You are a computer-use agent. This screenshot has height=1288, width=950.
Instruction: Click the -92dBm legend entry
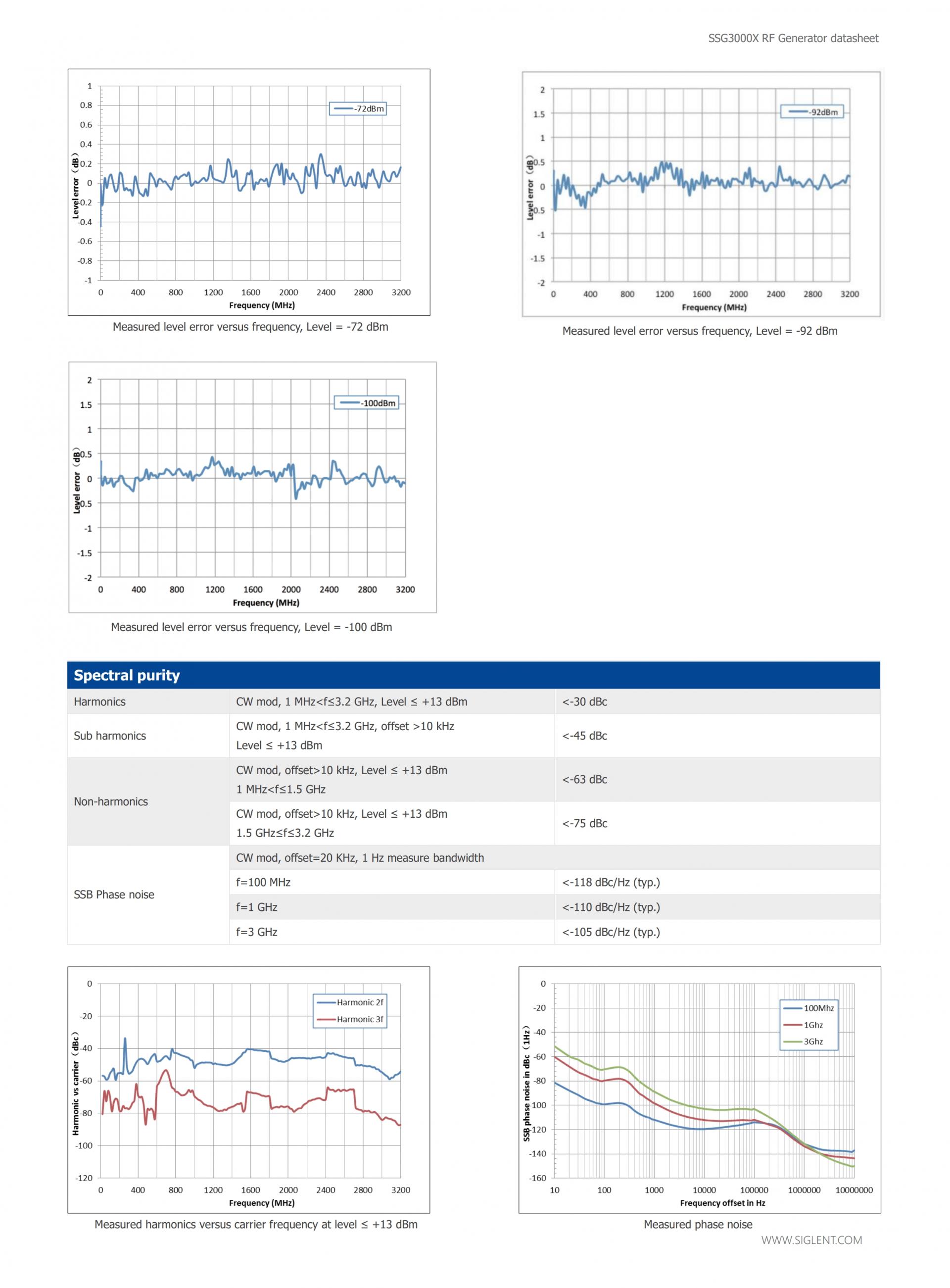tap(812, 112)
